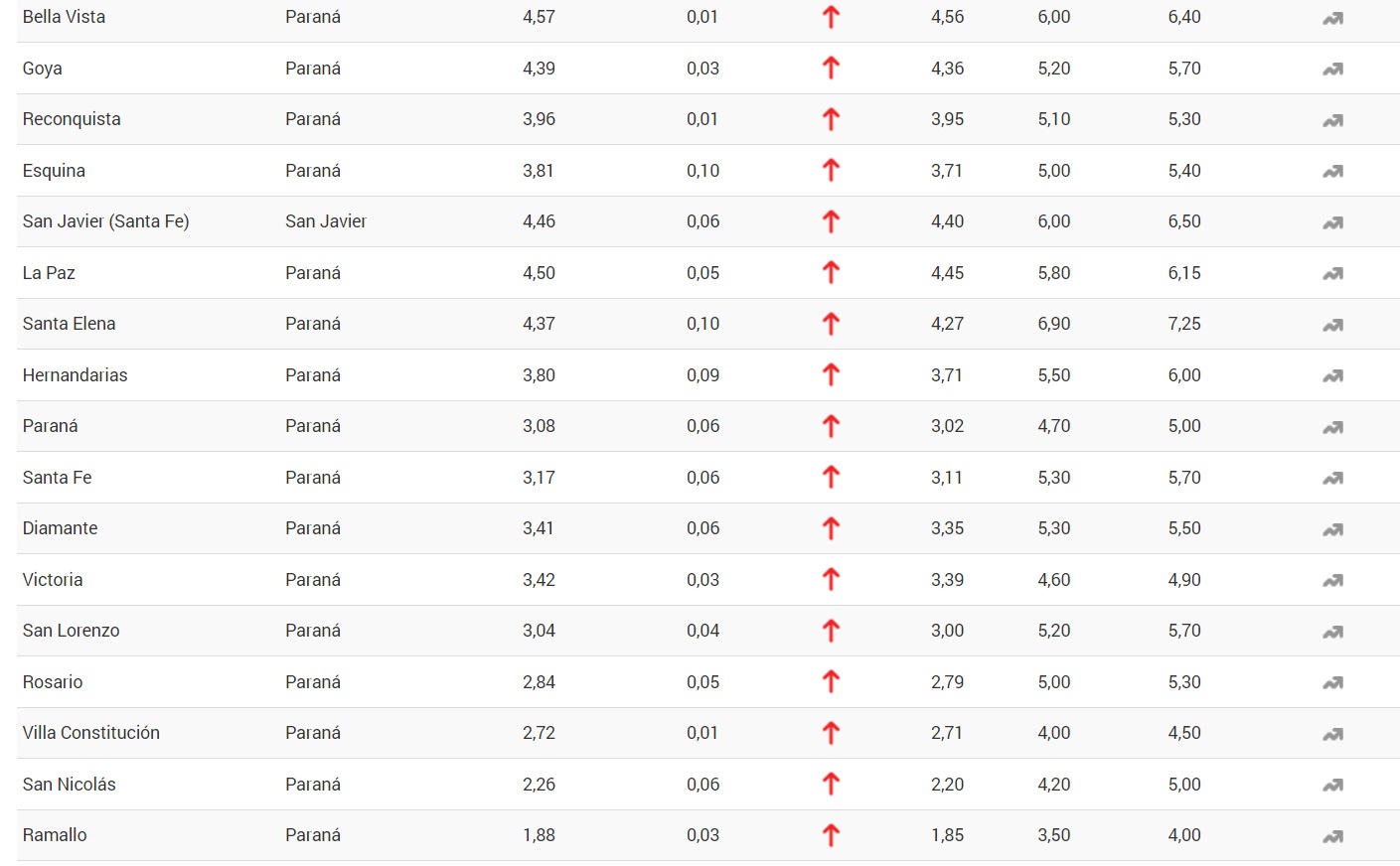Click the San Lorenzo row label
The image size is (1400, 866).
pyautogui.click(x=71, y=631)
